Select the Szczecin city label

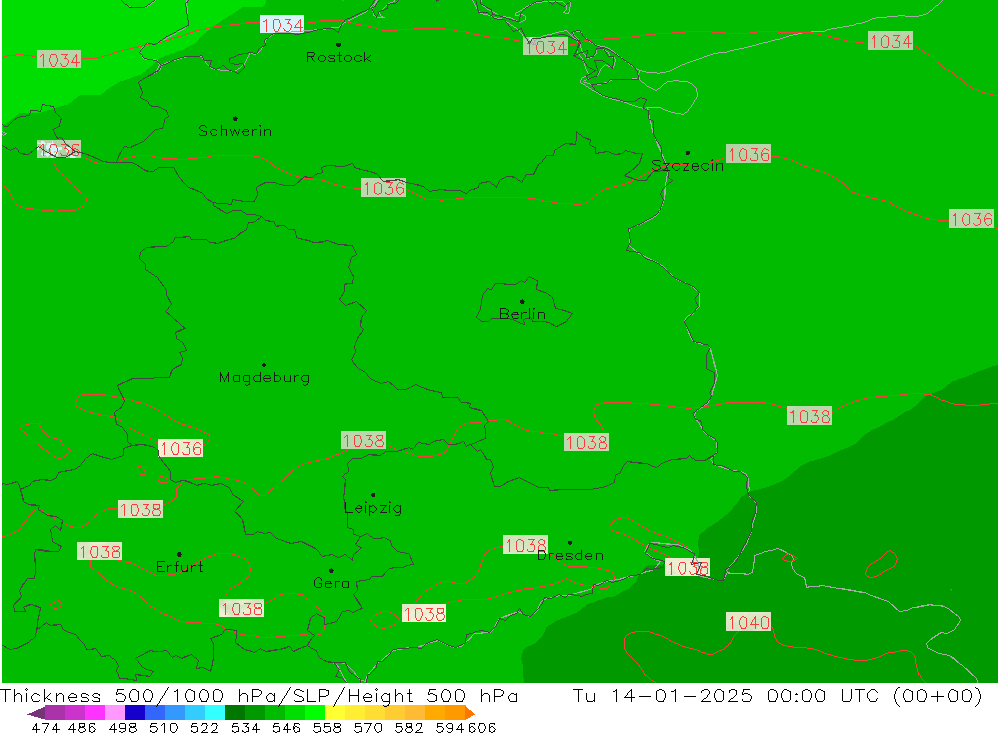point(688,166)
